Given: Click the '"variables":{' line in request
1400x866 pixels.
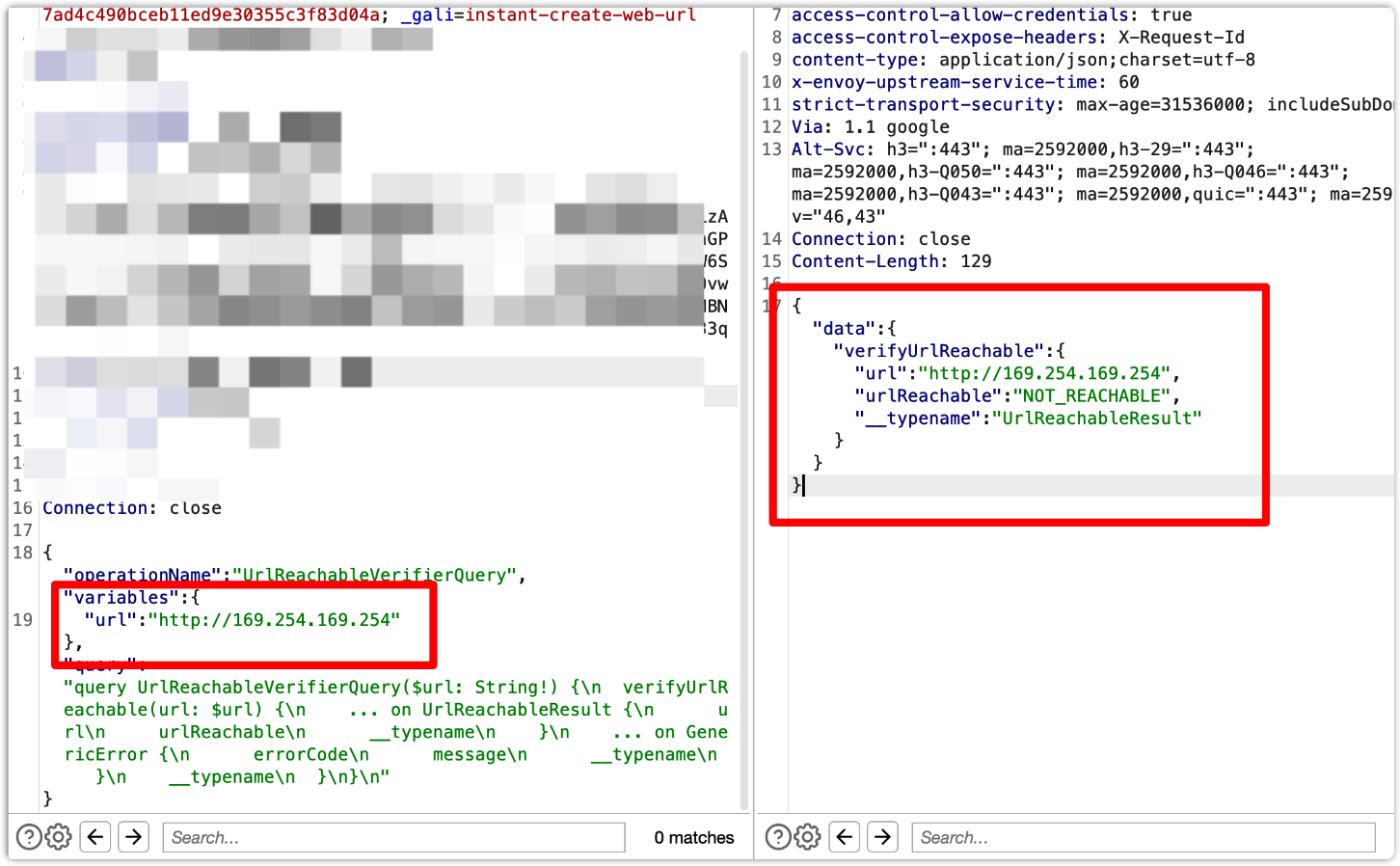Looking at the screenshot, I should click(x=132, y=598).
